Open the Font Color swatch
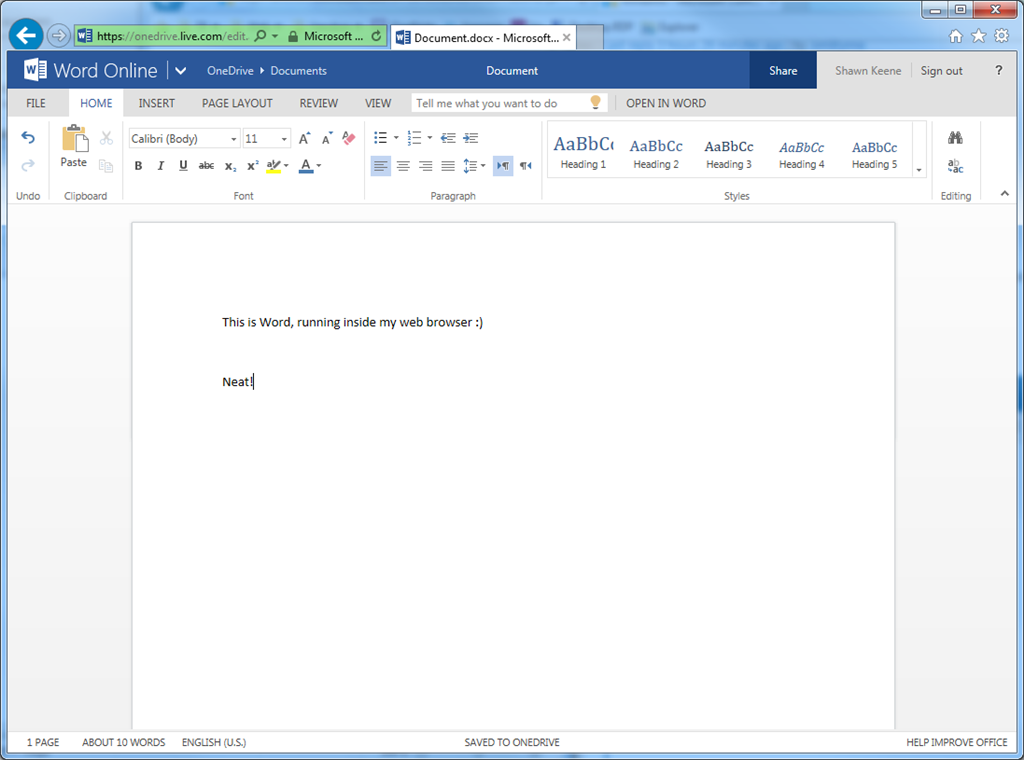Viewport: 1024px width, 760px height. pos(305,165)
